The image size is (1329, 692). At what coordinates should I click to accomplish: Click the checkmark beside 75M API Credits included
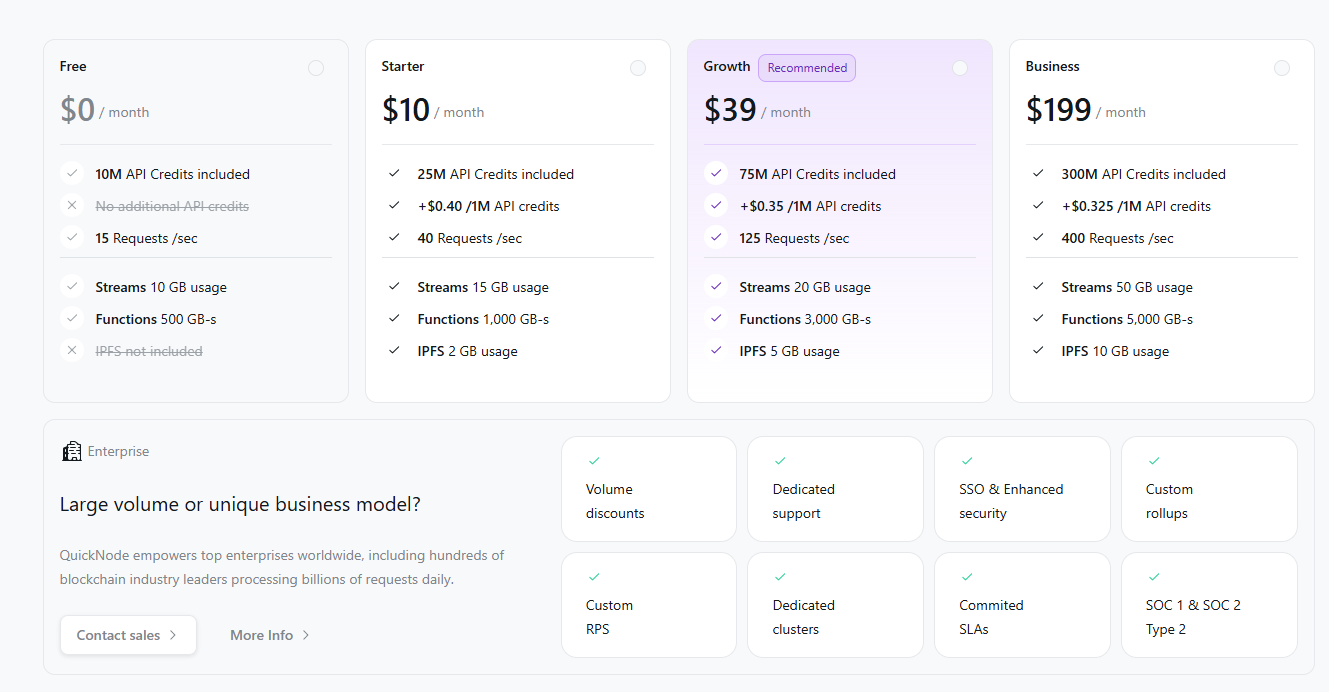(x=715, y=174)
